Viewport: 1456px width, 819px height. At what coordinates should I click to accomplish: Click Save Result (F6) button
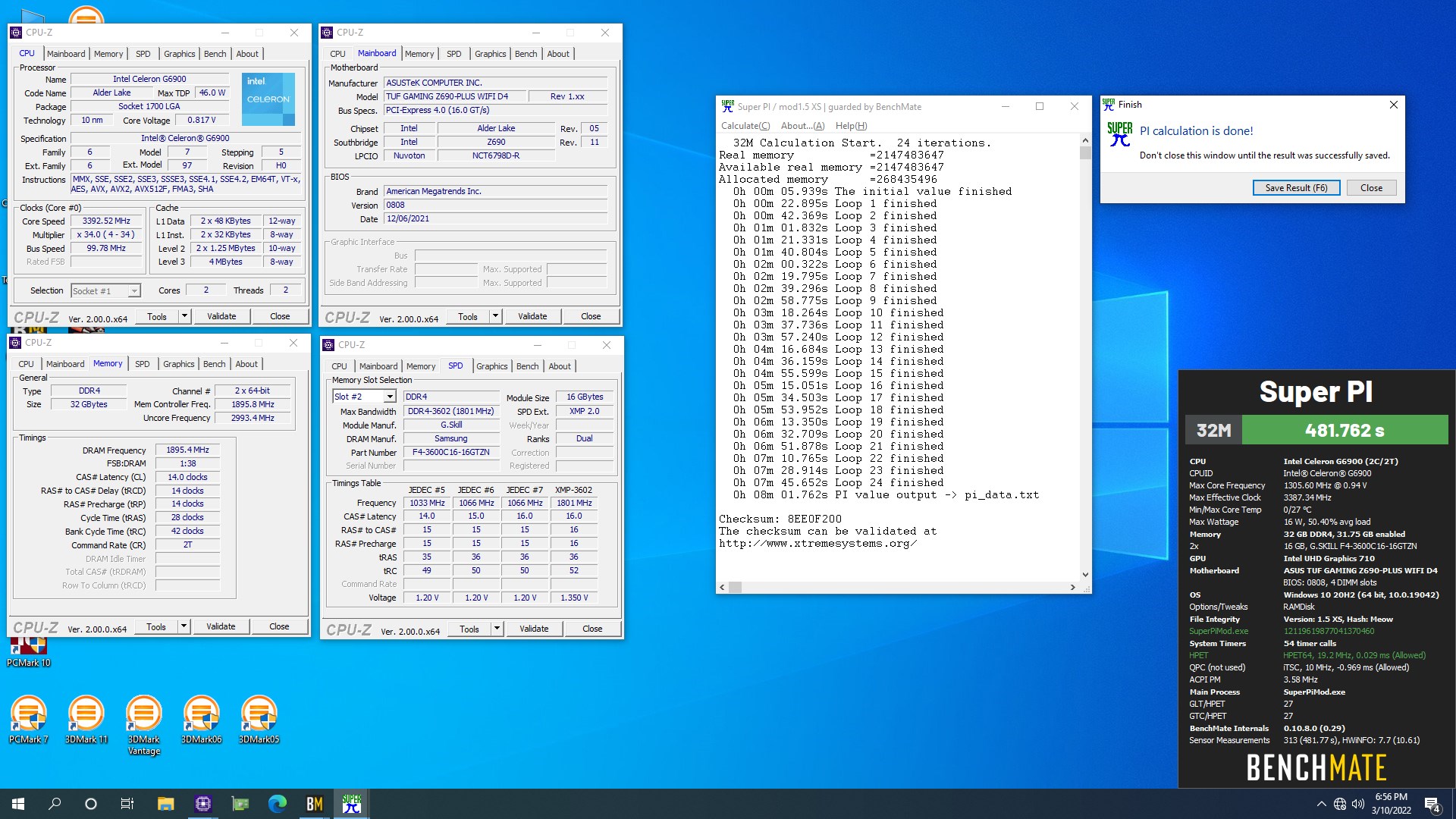(x=1296, y=188)
